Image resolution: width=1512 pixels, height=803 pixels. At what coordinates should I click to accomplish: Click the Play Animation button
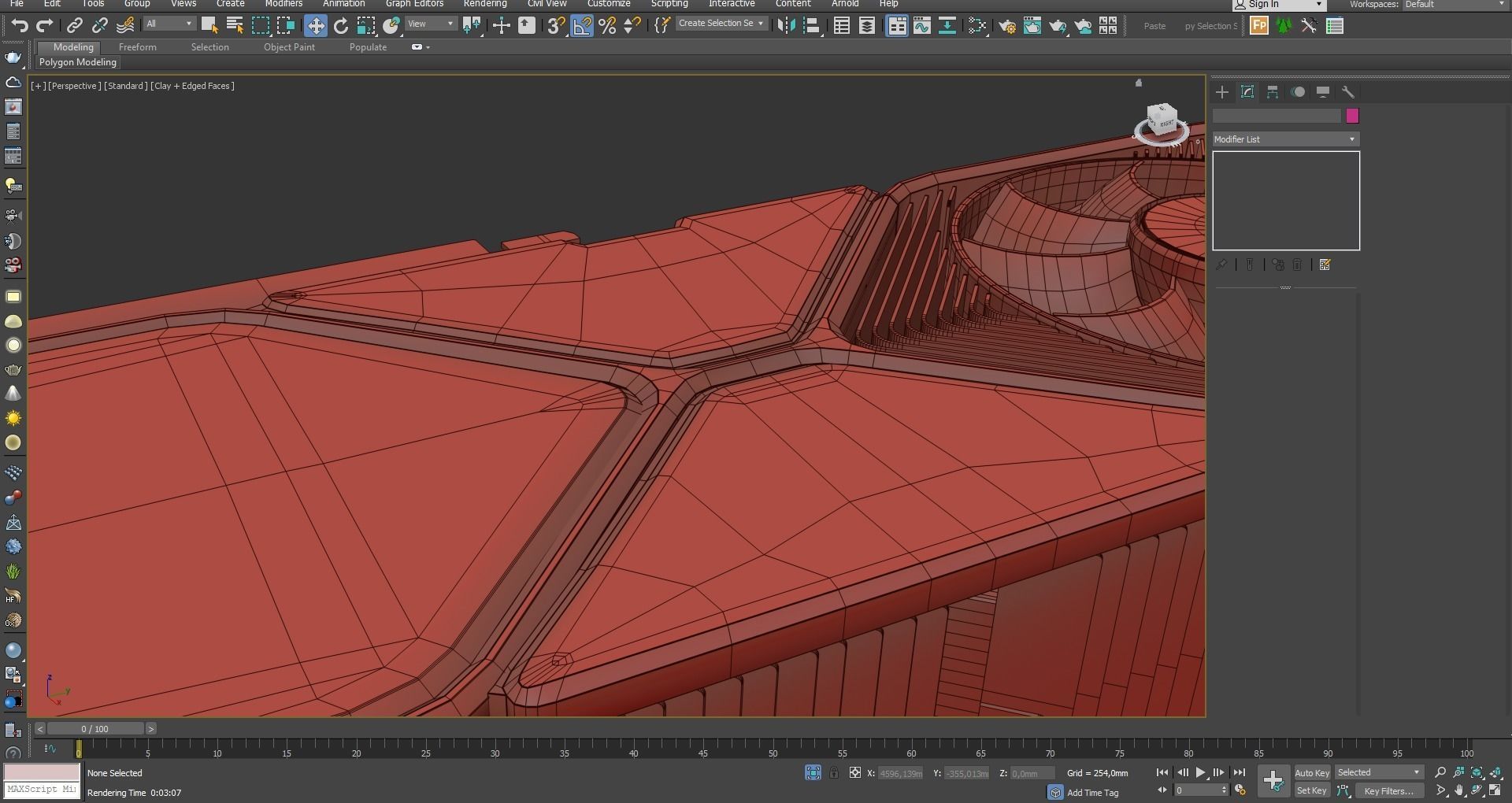pyautogui.click(x=1200, y=773)
